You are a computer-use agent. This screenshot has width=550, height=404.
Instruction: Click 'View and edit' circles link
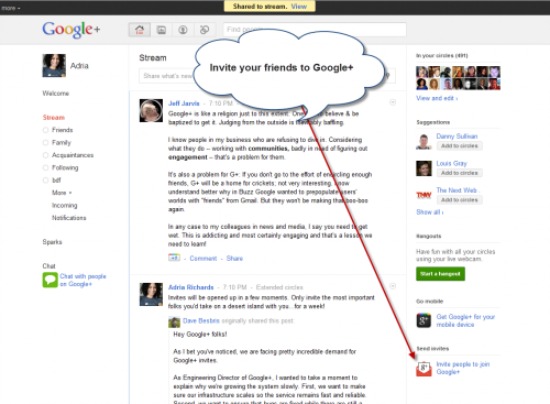437,98
